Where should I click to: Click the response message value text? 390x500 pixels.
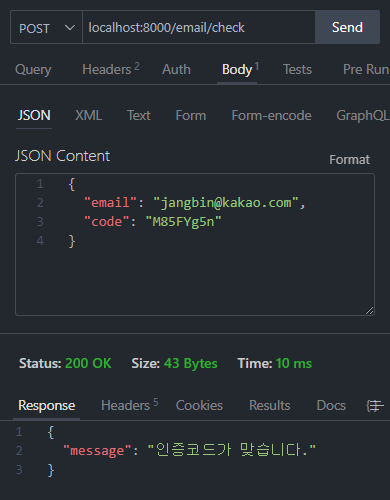click(x=231, y=450)
